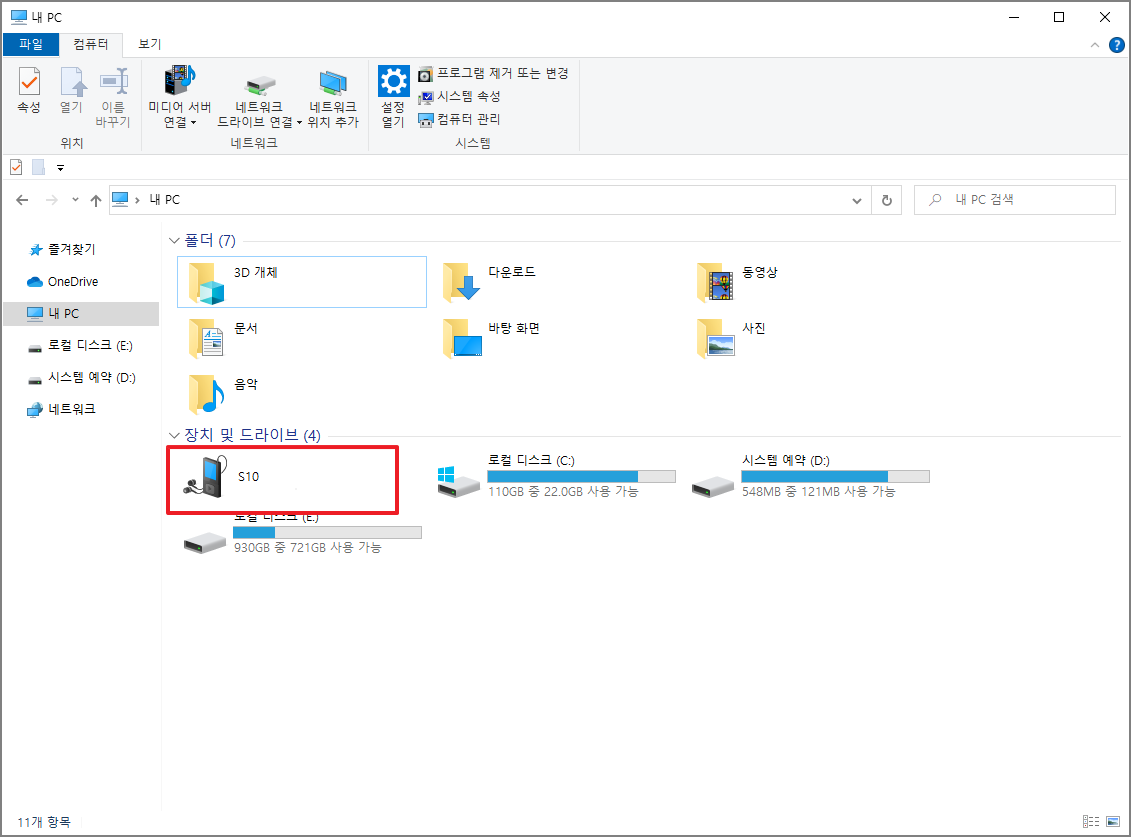Open Customize Quick Access Toolbar arrow
Screen dimensions: 1131x837
pos(61,168)
